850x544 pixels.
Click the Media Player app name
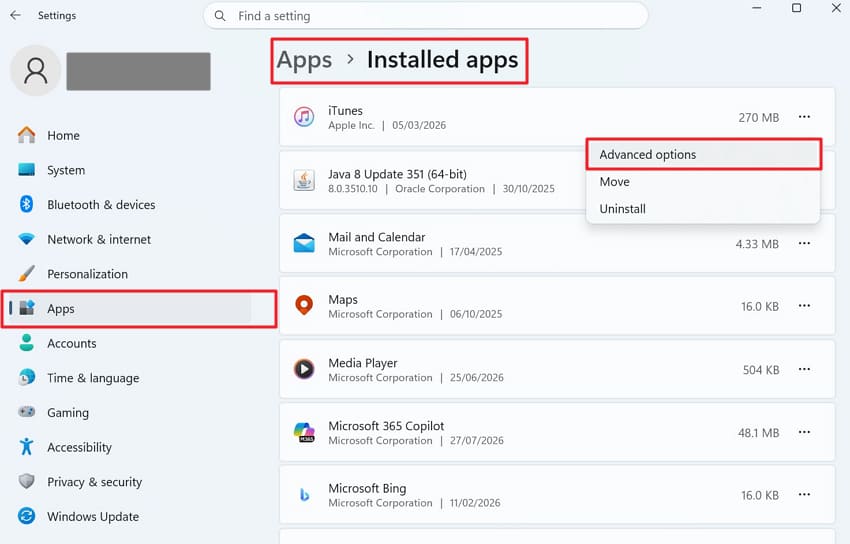tap(363, 363)
